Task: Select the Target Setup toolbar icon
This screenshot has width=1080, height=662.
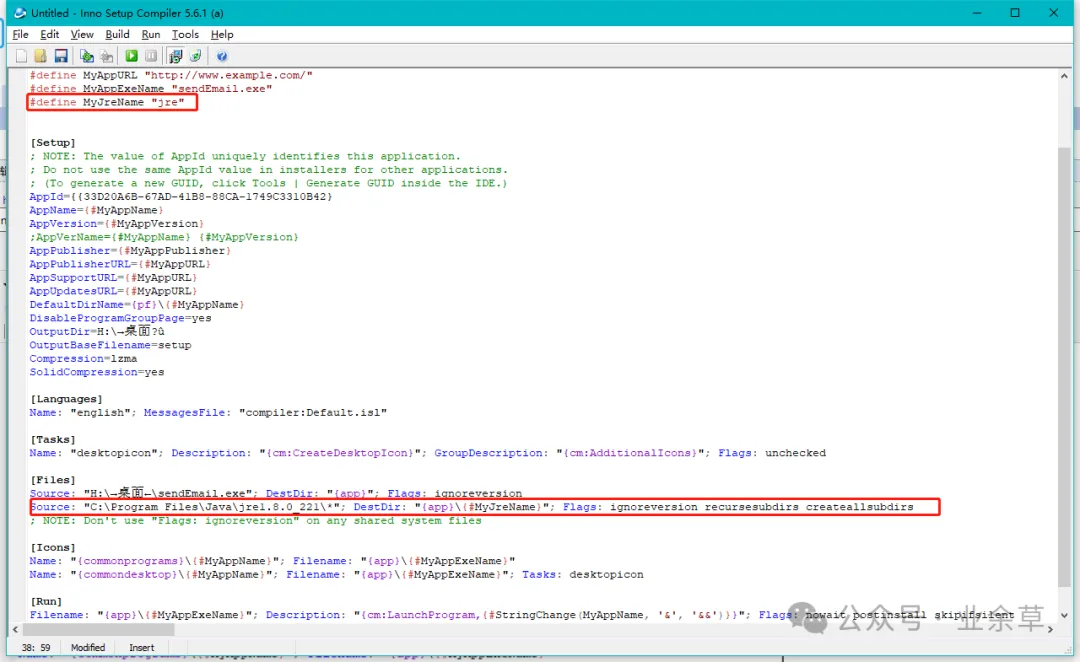Action: pyautogui.click(x=176, y=56)
